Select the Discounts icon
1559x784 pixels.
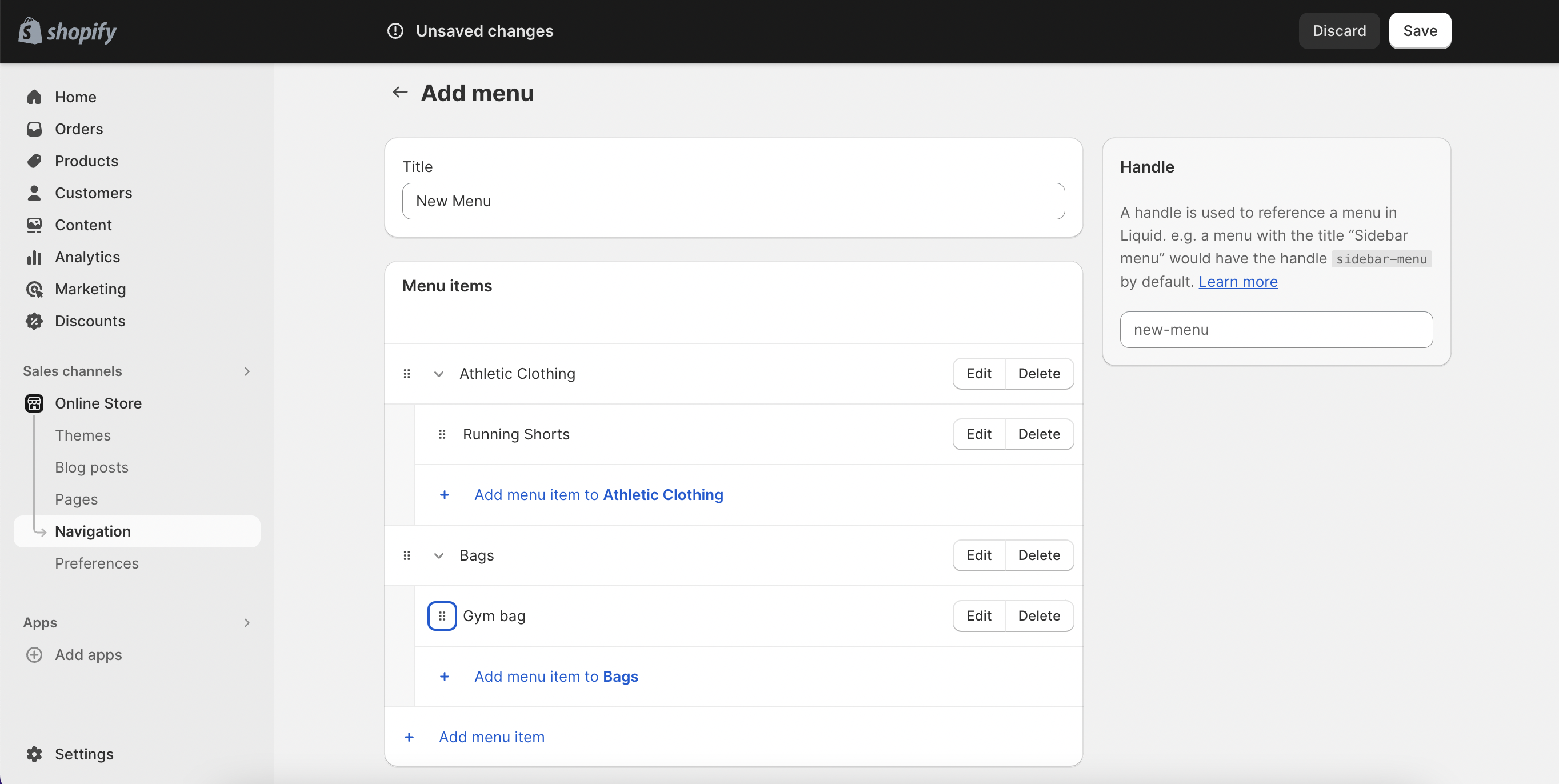pyautogui.click(x=34, y=321)
